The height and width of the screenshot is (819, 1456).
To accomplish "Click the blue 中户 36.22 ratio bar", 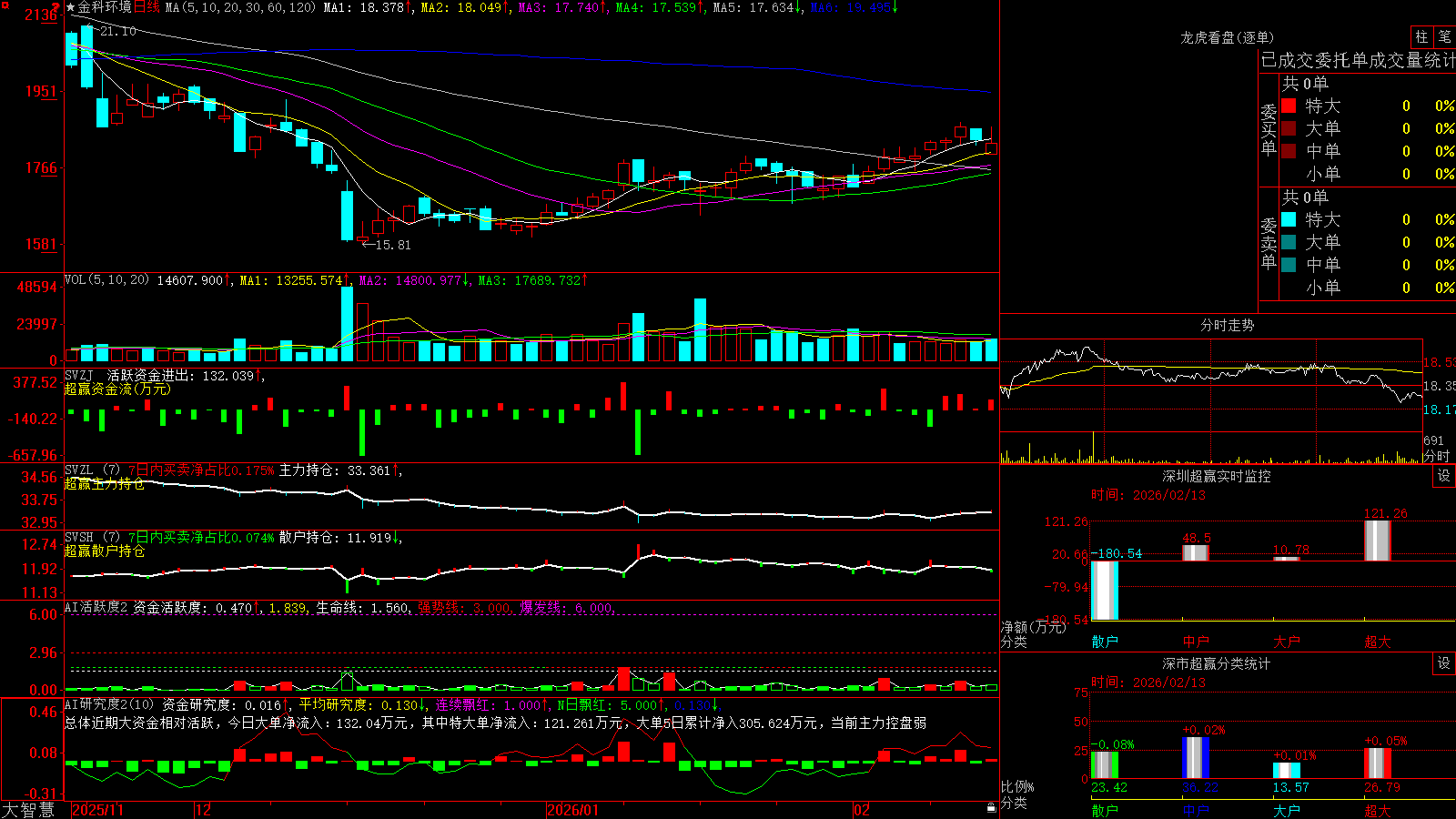I will pyautogui.click(x=1196, y=757).
